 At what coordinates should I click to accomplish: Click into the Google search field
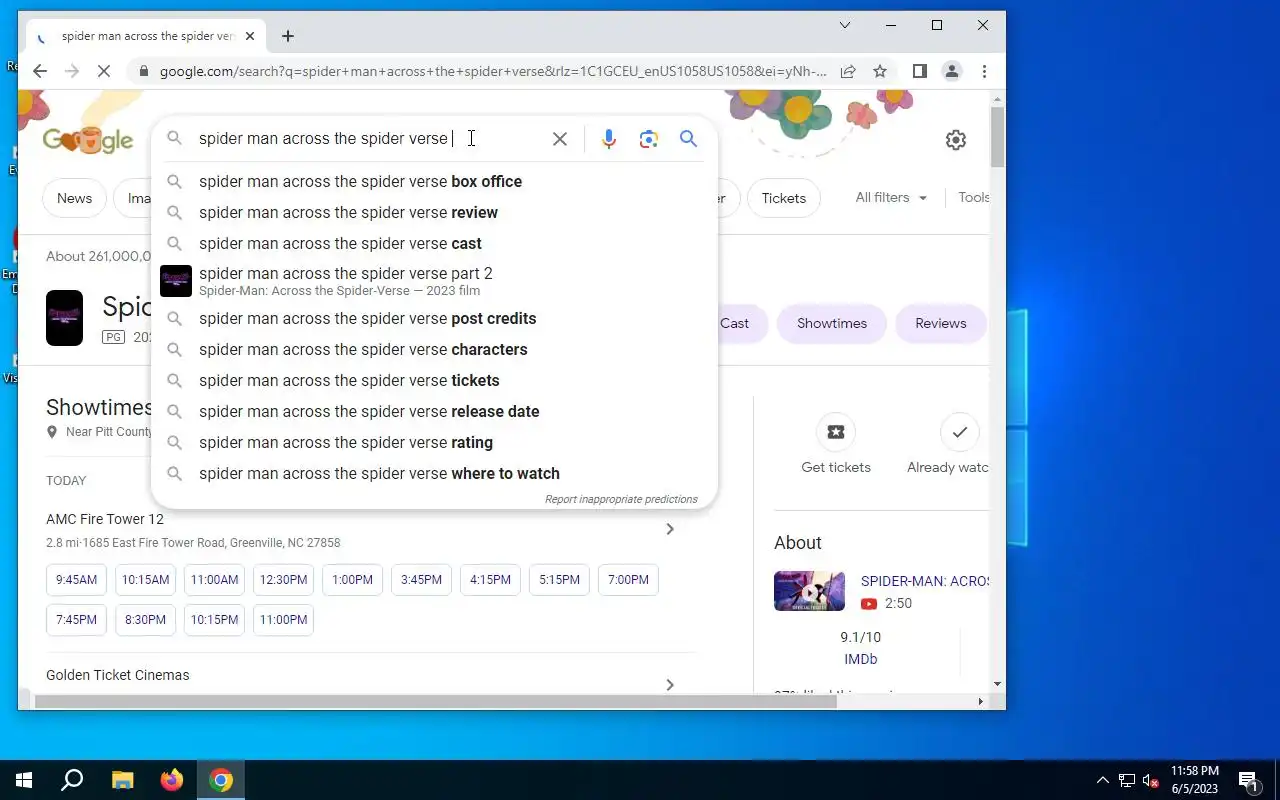(370, 139)
